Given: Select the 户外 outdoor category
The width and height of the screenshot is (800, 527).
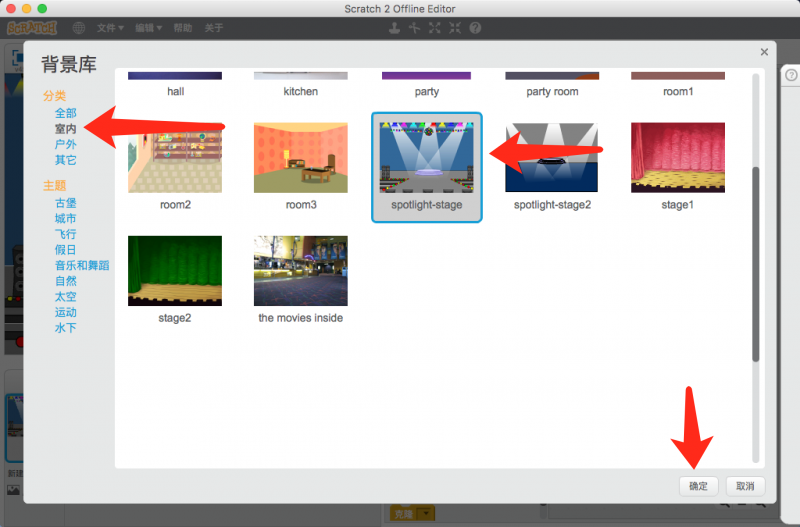Looking at the screenshot, I should [x=66, y=144].
